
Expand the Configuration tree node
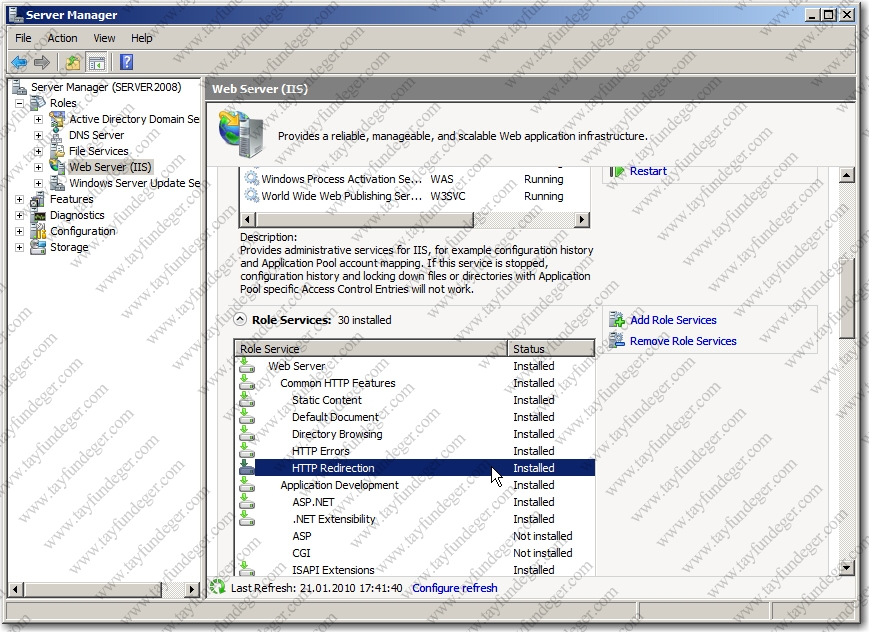(x=19, y=231)
